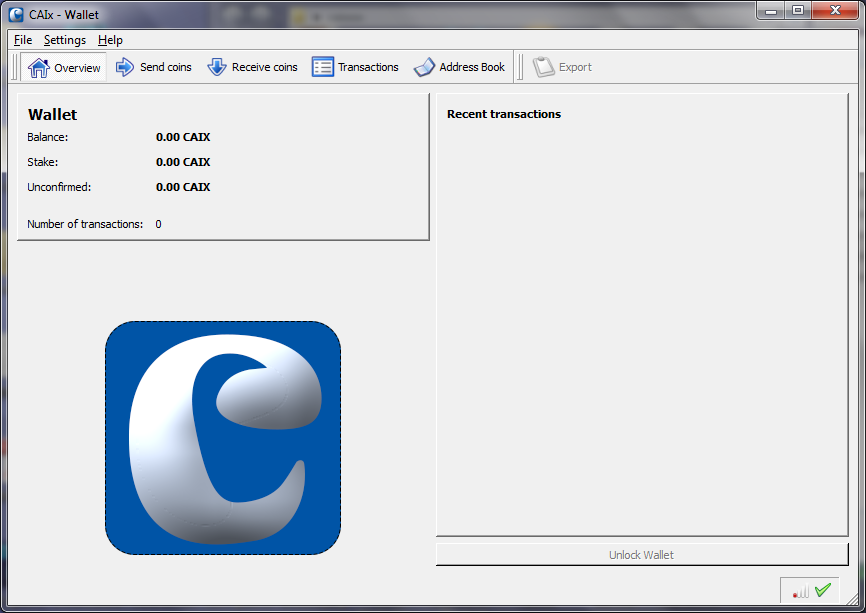Click the Balance 0.00 CAIX value

point(183,137)
